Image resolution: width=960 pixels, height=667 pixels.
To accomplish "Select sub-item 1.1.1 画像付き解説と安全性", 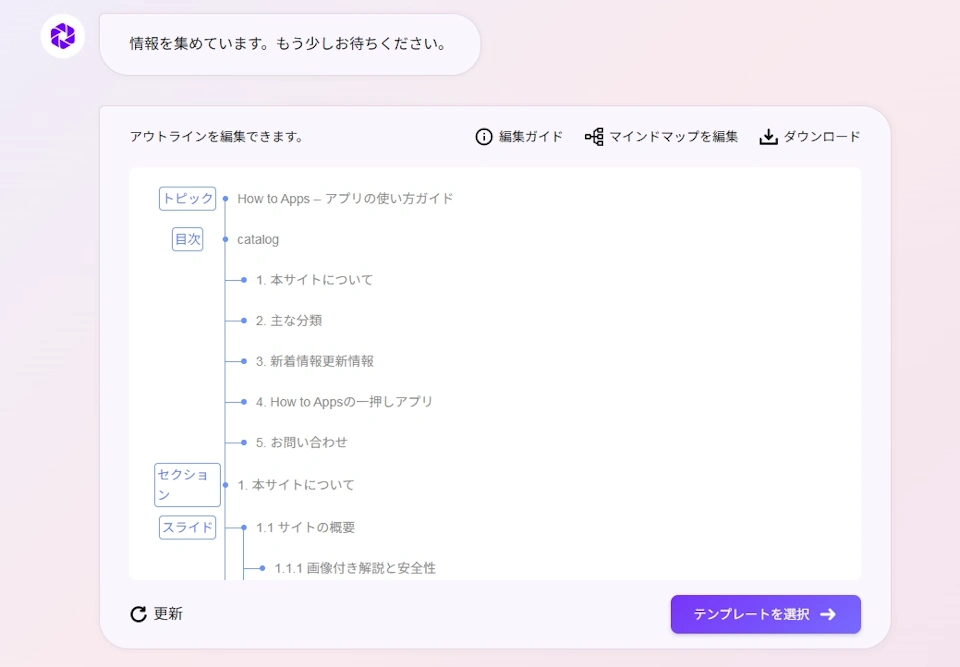I will point(355,568).
